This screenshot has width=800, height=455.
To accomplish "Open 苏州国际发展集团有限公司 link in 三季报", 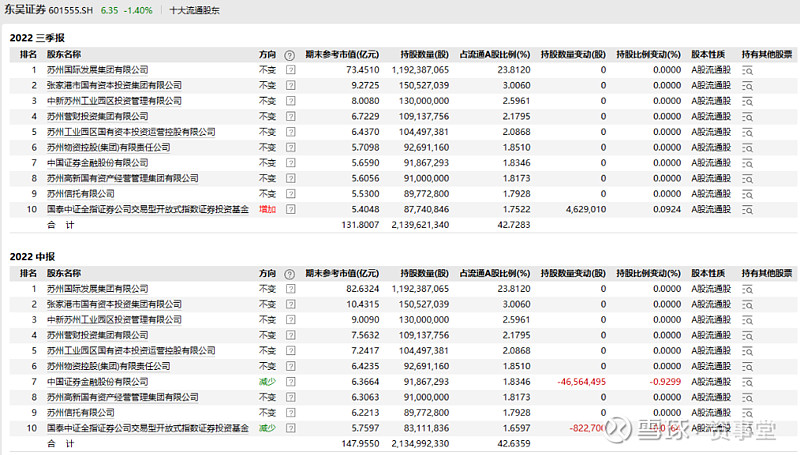I will (x=97, y=70).
